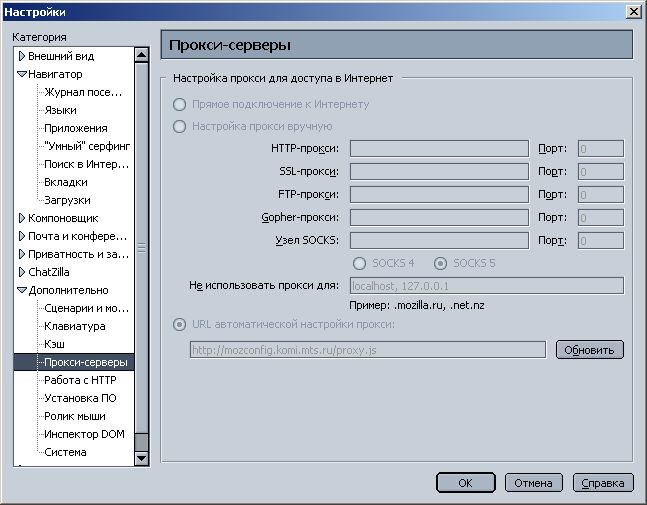647x505 pixels.
Task: Click the Обновить button
Action: (591, 350)
